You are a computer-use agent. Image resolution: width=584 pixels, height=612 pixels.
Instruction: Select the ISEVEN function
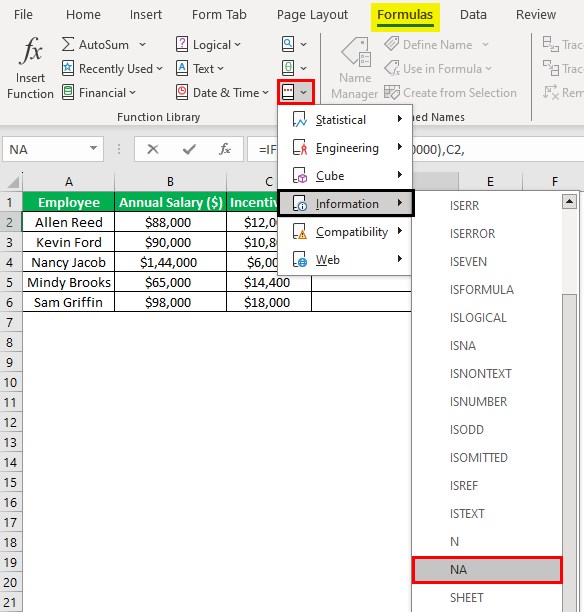(x=487, y=262)
